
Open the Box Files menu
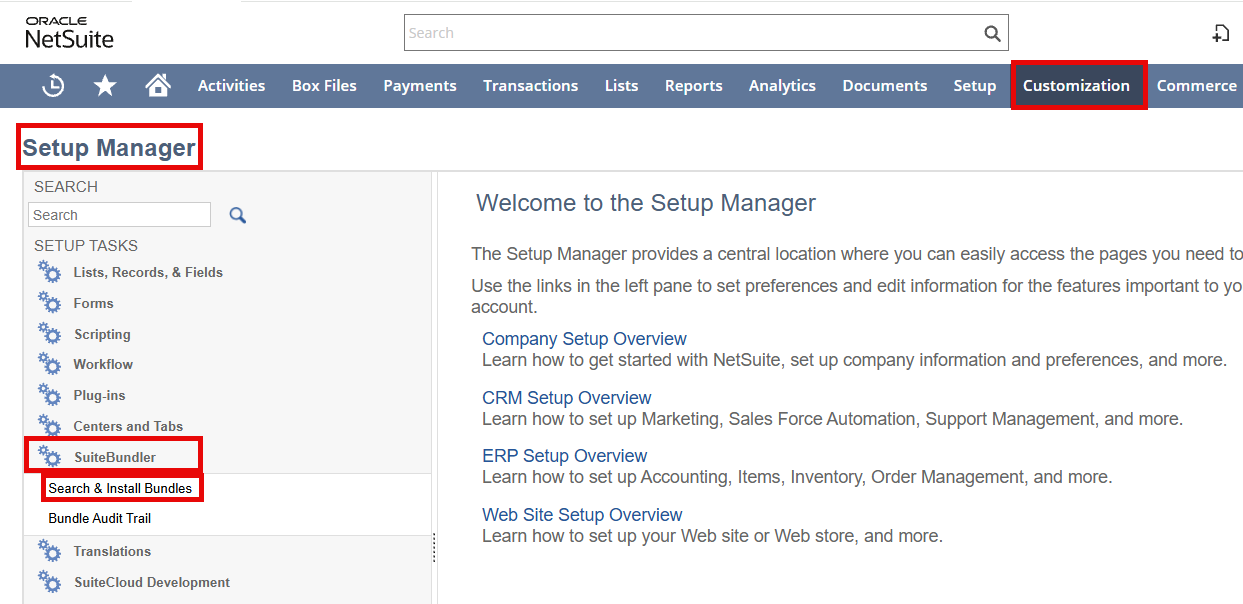tap(324, 86)
